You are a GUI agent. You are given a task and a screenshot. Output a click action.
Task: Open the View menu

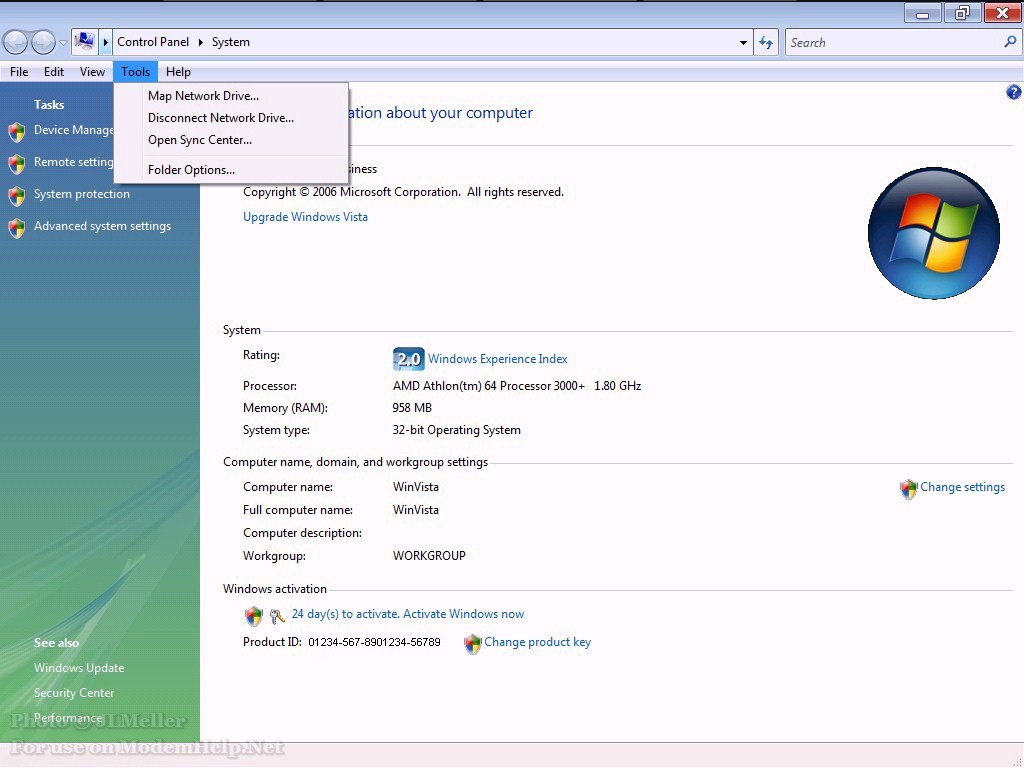(x=92, y=72)
